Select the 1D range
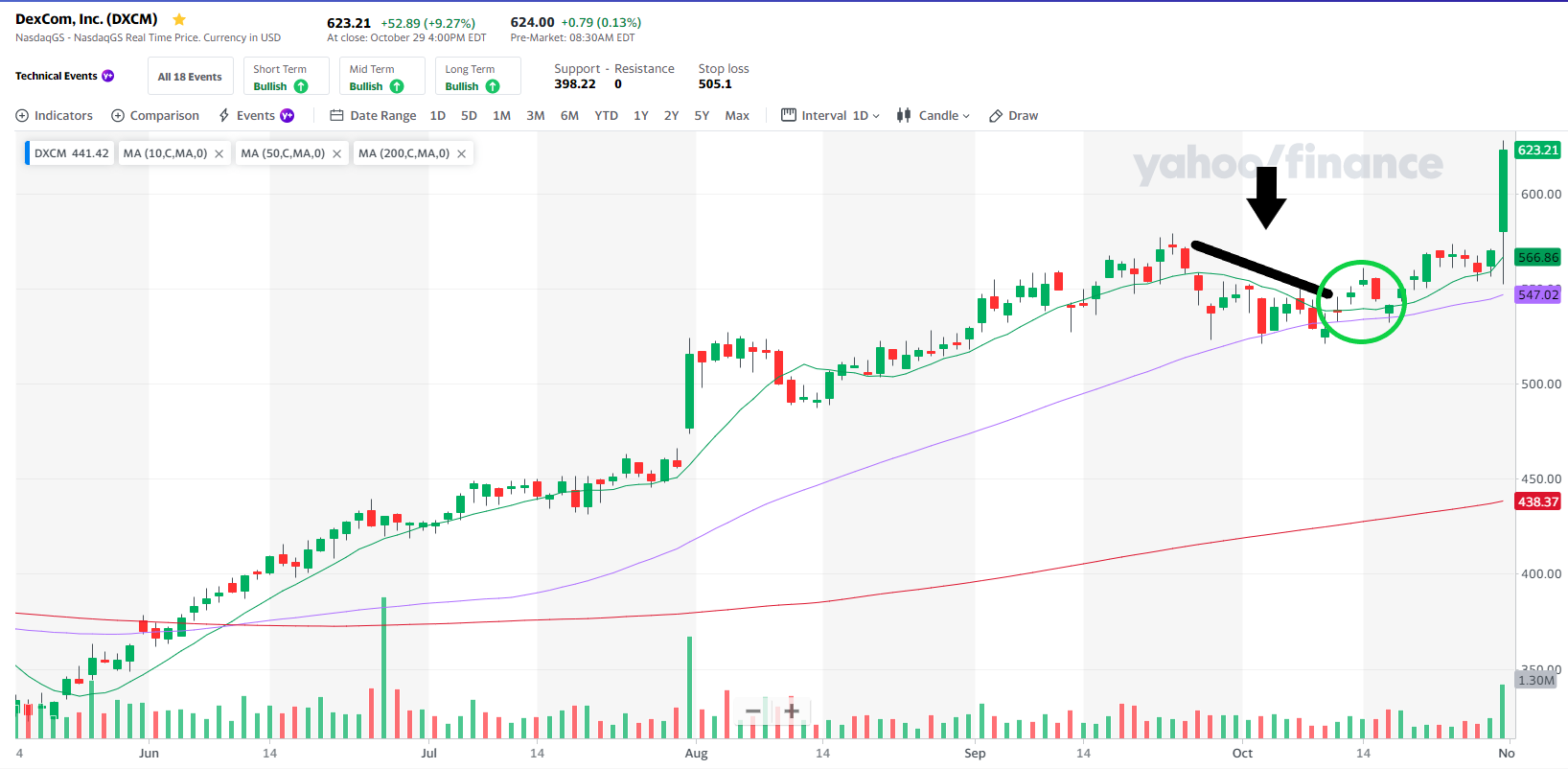This screenshot has height=769, width=1568. [x=438, y=115]
